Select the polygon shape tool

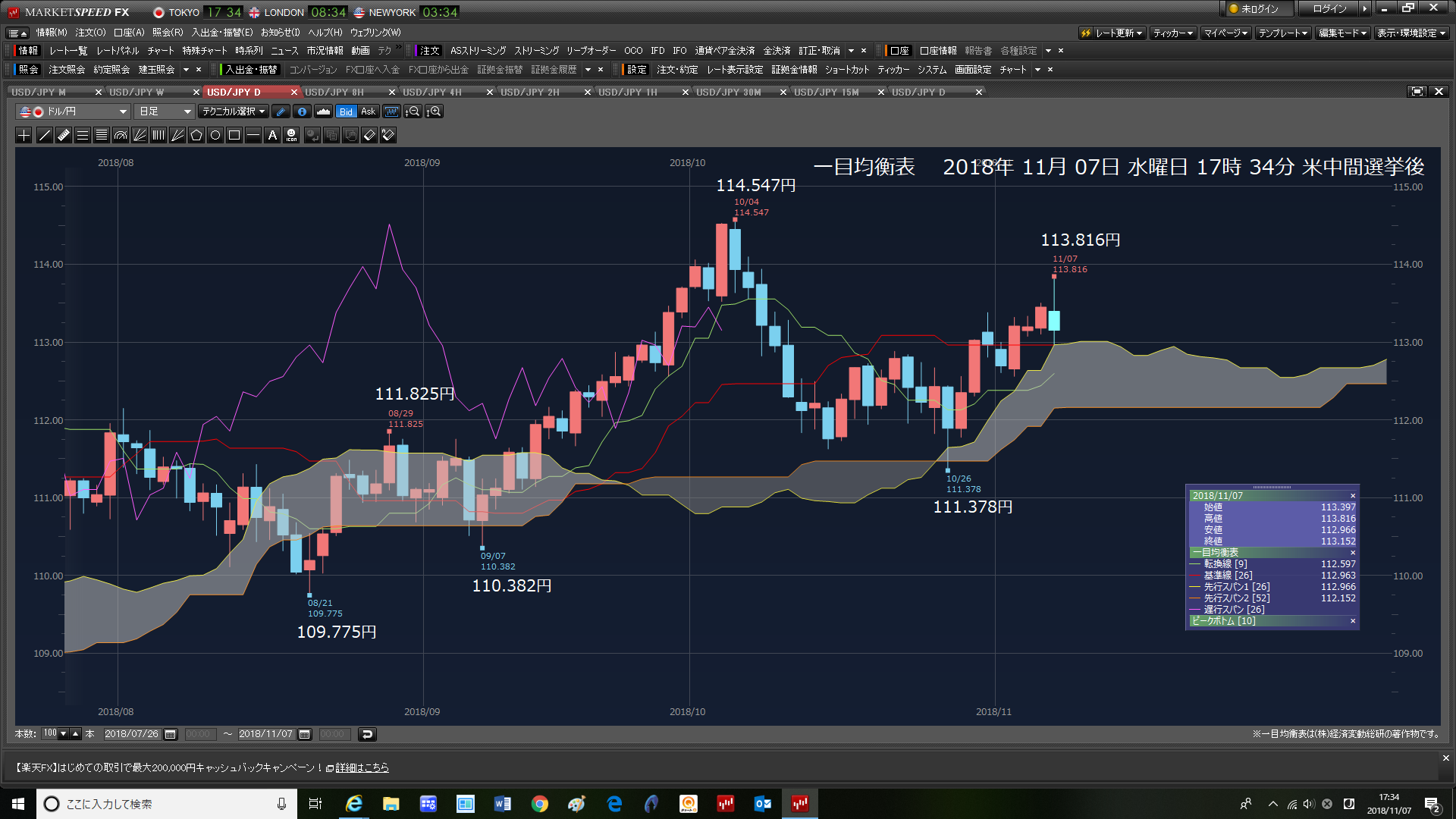196,135
